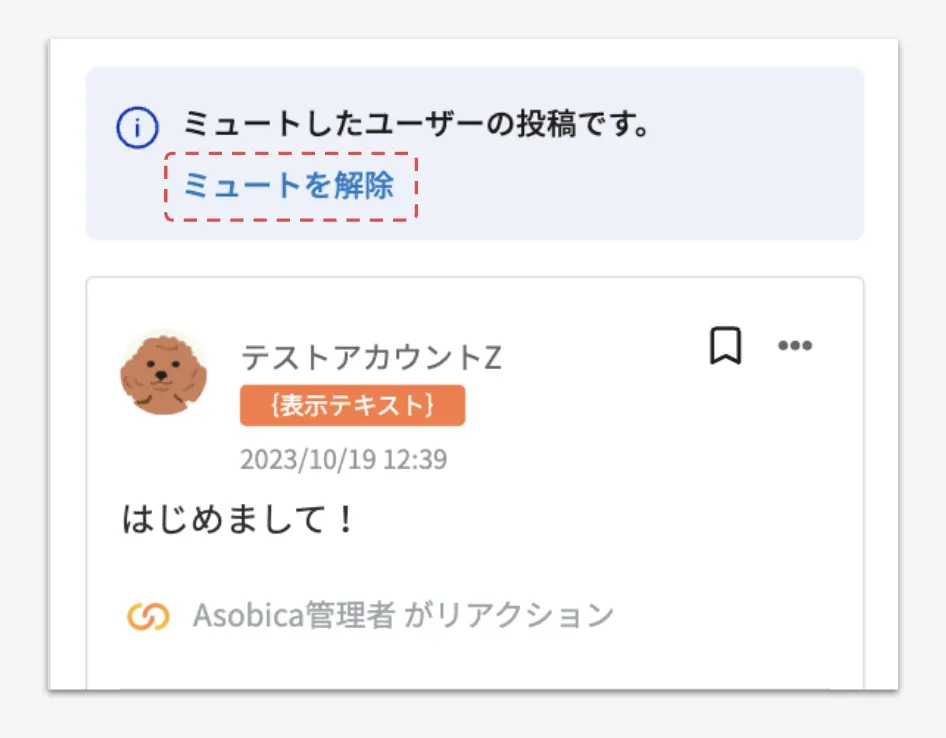This screenshot has height=738, width=946.
Task: Open the poodle profile avatar
Action: (x=164, y=372)
